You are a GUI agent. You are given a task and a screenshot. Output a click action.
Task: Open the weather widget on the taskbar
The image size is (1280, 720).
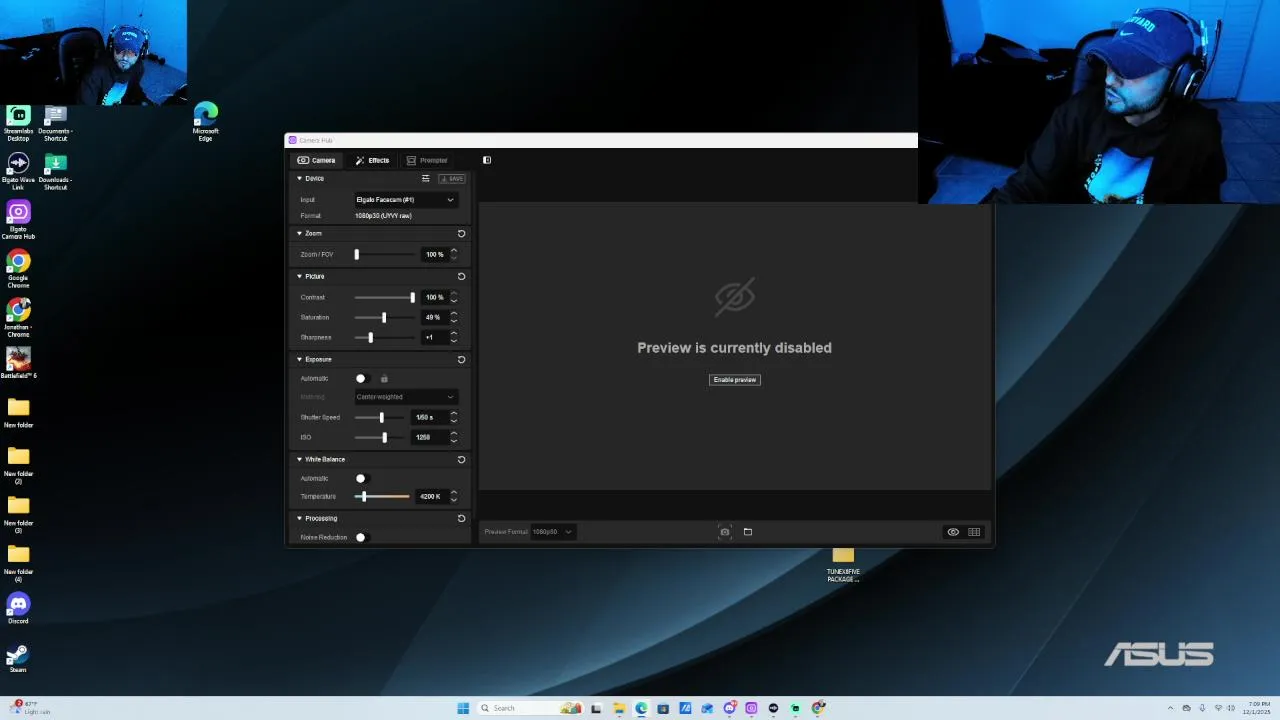[30, 708]
